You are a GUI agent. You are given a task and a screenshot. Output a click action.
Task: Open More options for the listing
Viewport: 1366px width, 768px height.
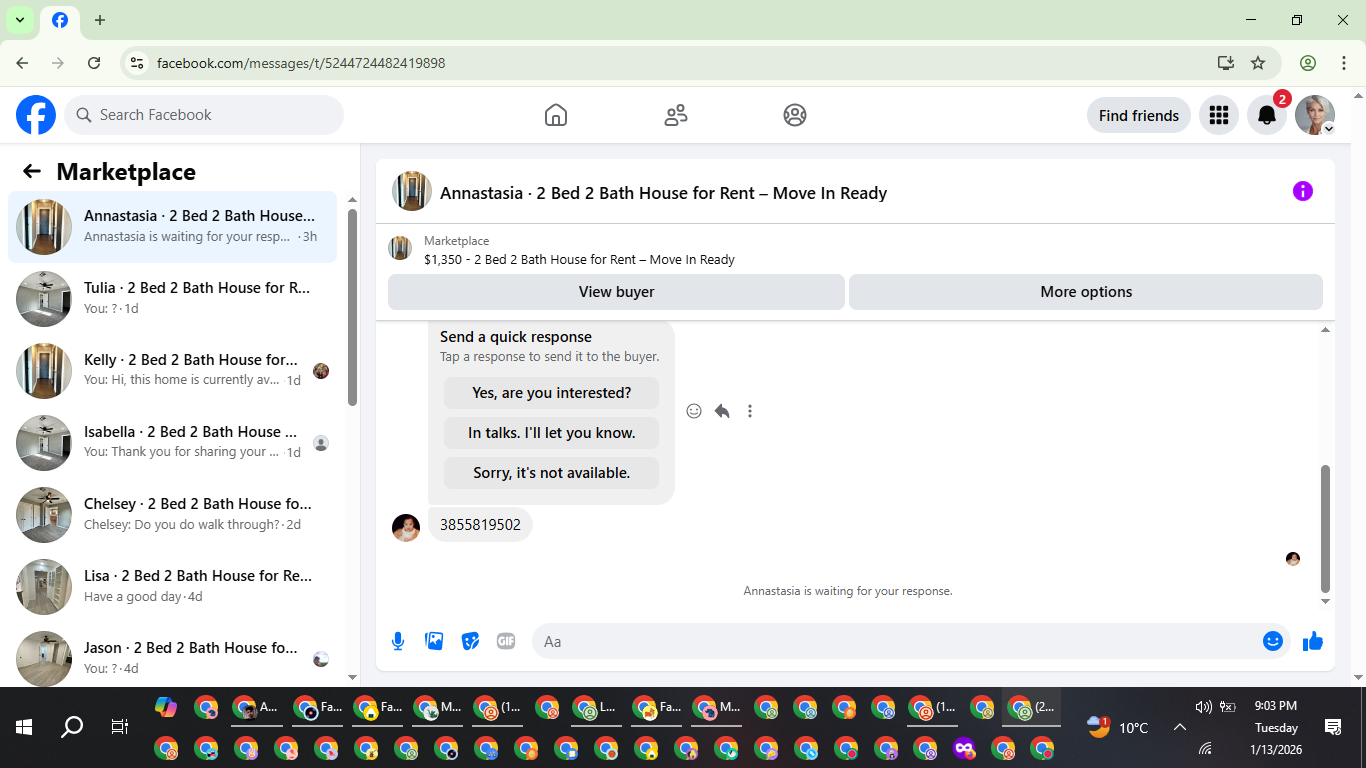[x=1086, y=292]
